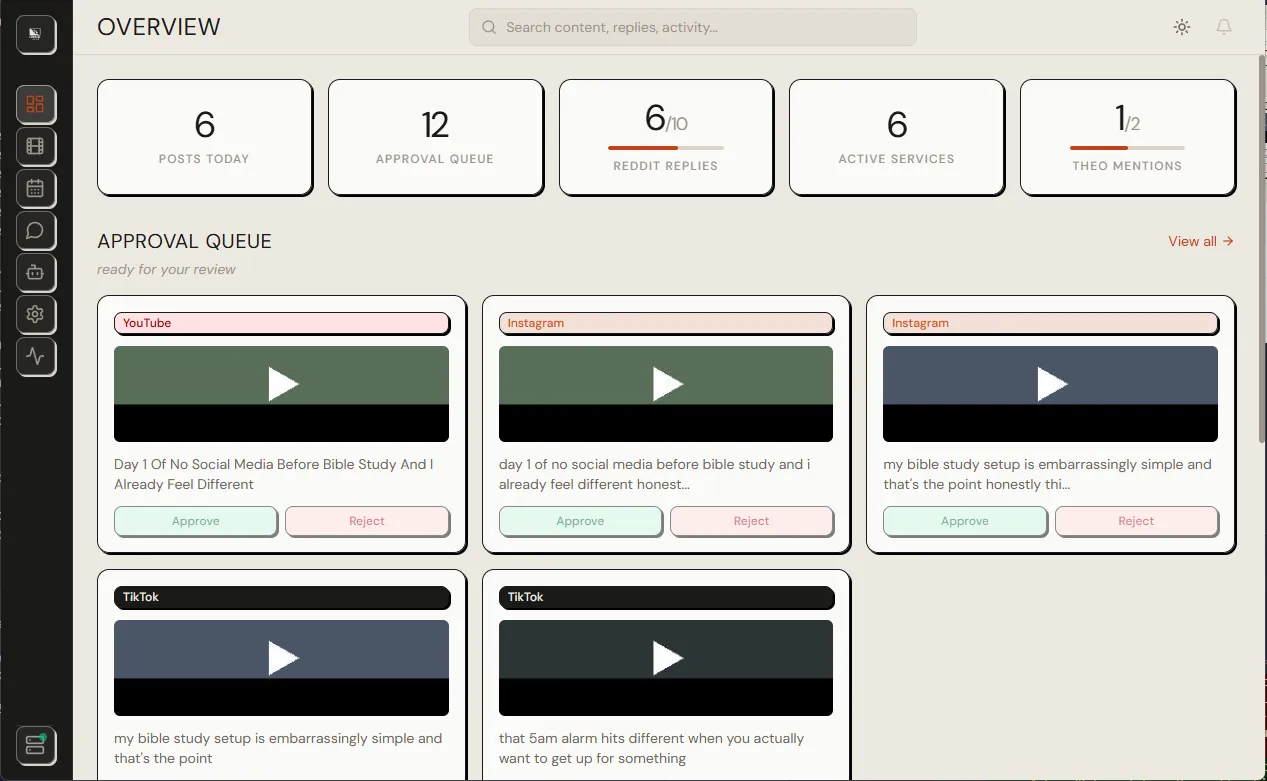Screen dimensions: 1267x781
Task: Click the search content input field
Action: point(692,27)
